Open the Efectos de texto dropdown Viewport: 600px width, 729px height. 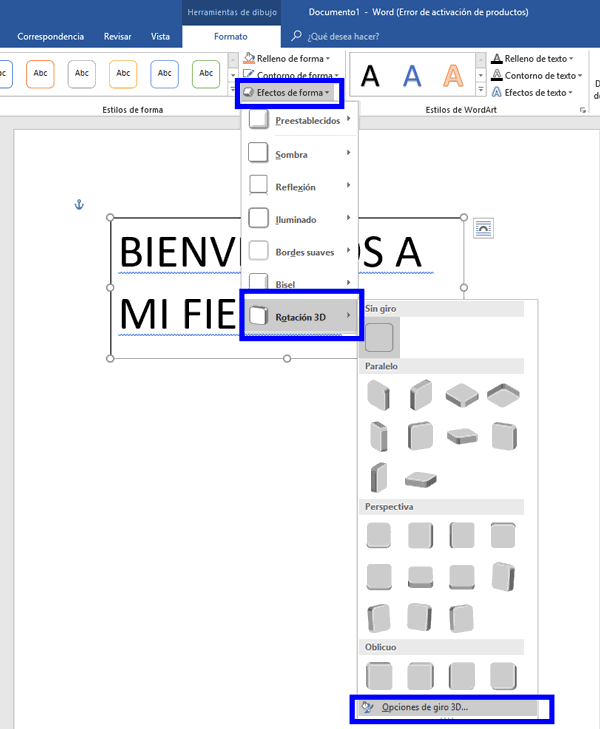(532, 93)
